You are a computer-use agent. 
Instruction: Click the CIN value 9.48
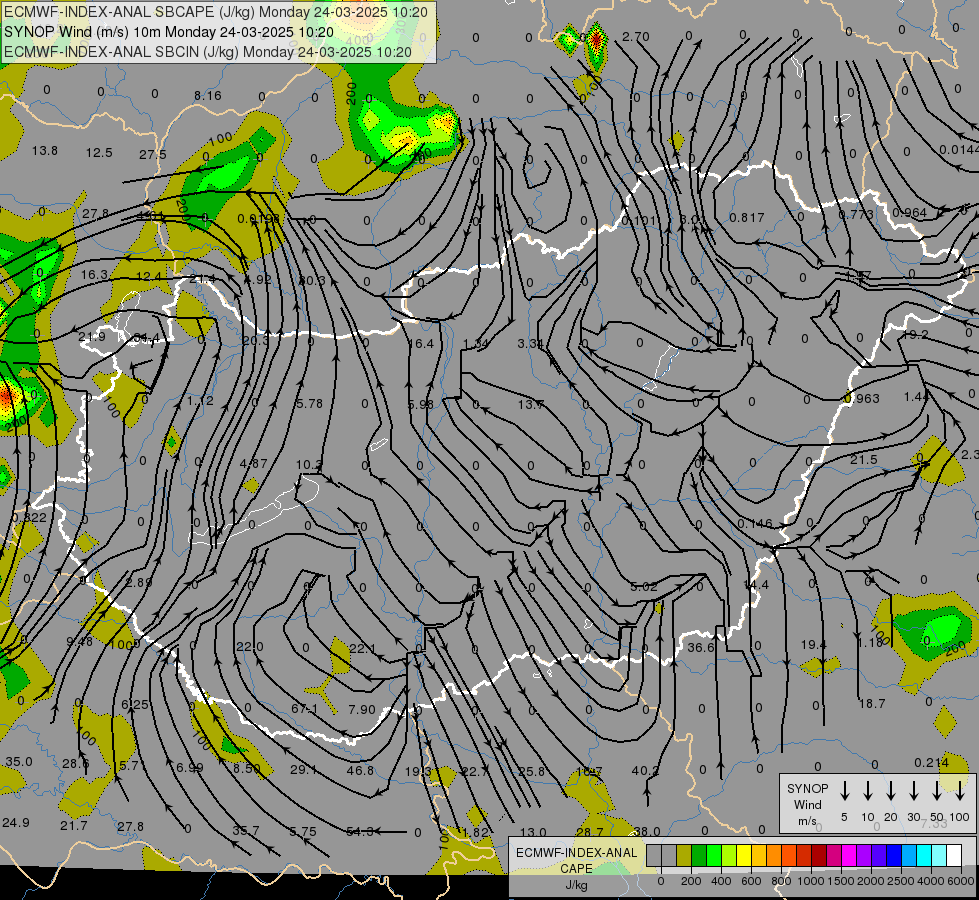[x=79, y=641]
